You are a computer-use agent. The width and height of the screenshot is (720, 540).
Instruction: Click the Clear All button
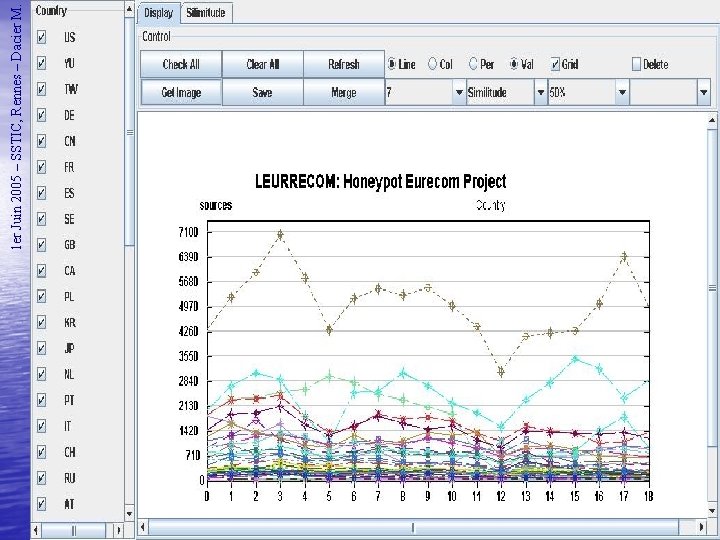263,64
